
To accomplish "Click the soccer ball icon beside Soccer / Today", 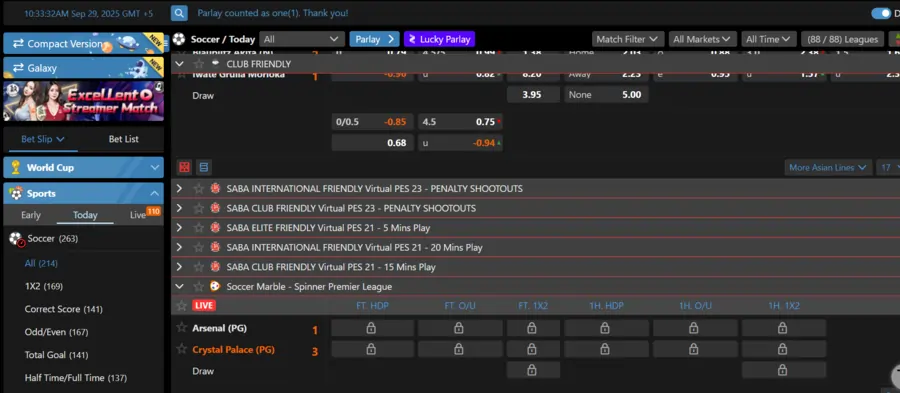I will click(179, 39).
